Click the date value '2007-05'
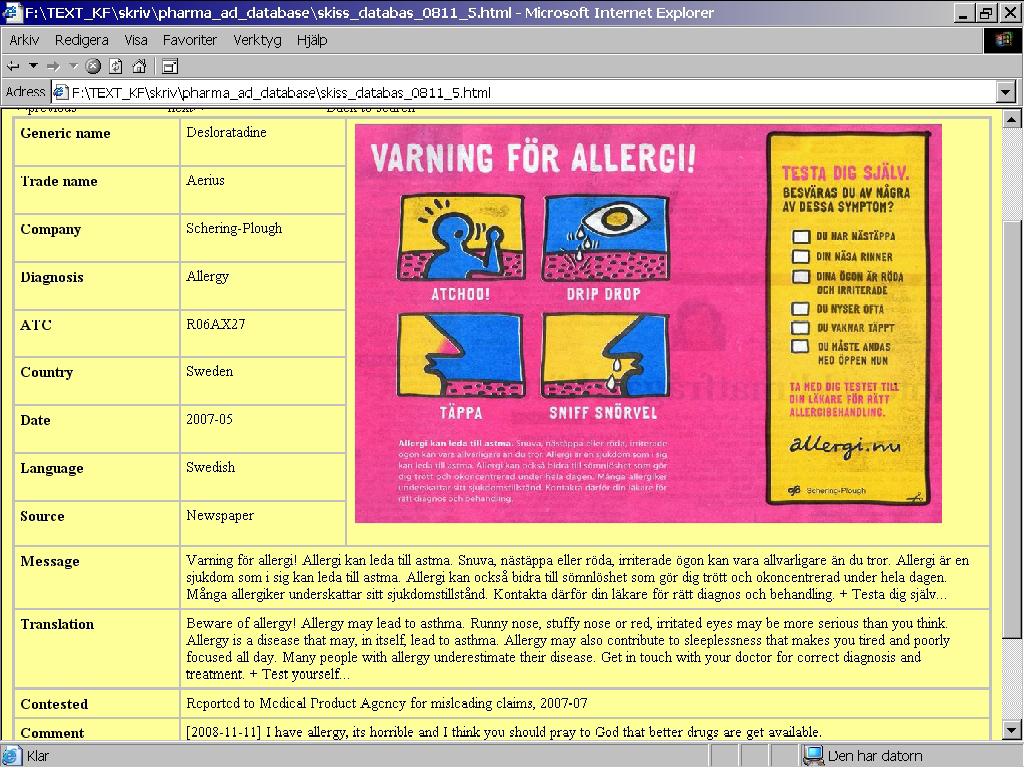 pyautogui.click(x=209, y=419)
